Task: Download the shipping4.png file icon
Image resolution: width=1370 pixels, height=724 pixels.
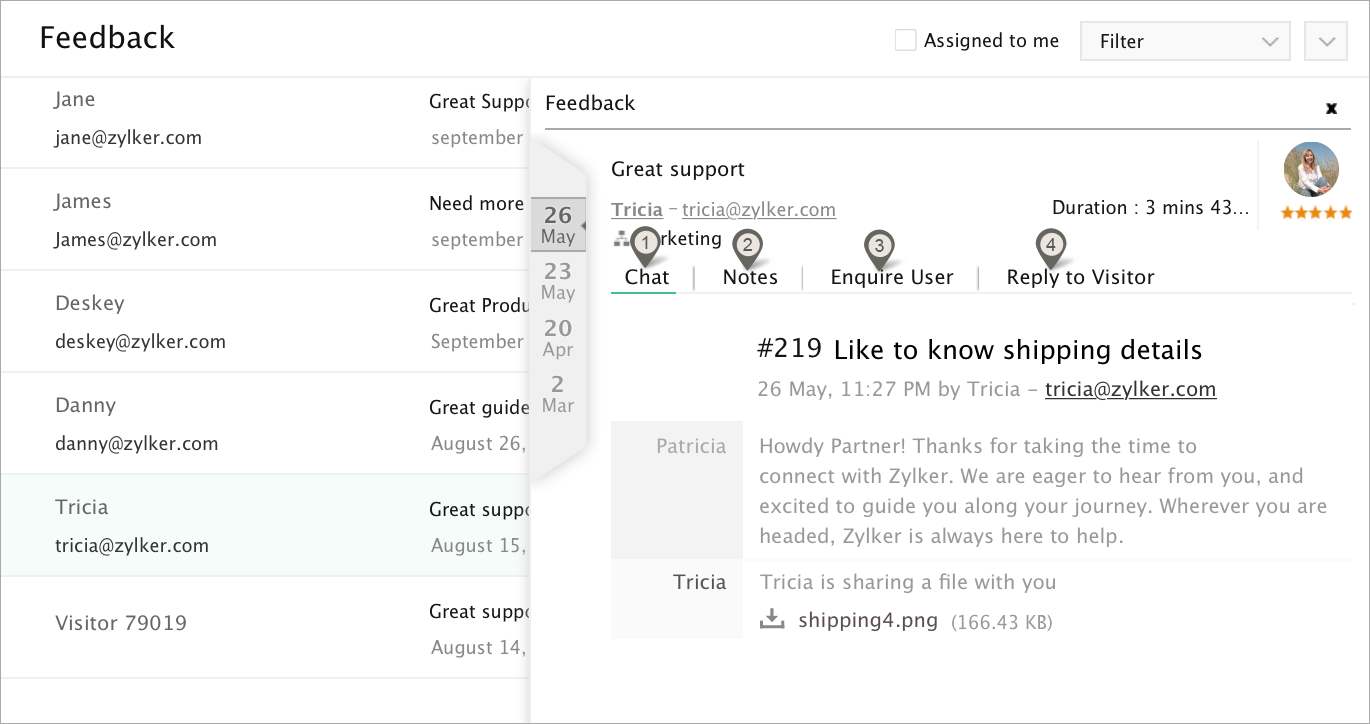Action: click(771, 620)
